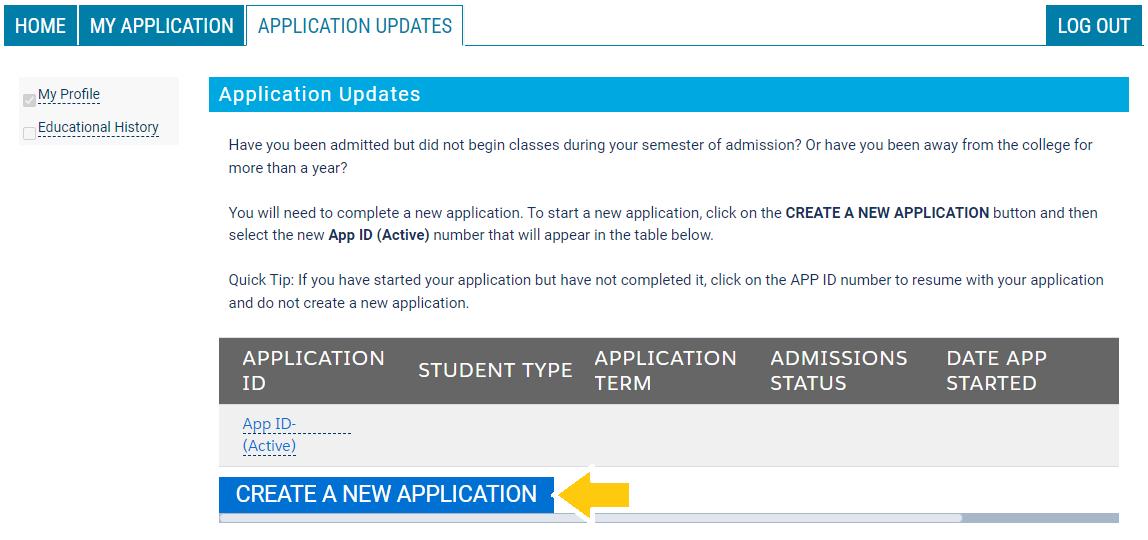
Task: Open the My Profile link
Action: point(69,95)
